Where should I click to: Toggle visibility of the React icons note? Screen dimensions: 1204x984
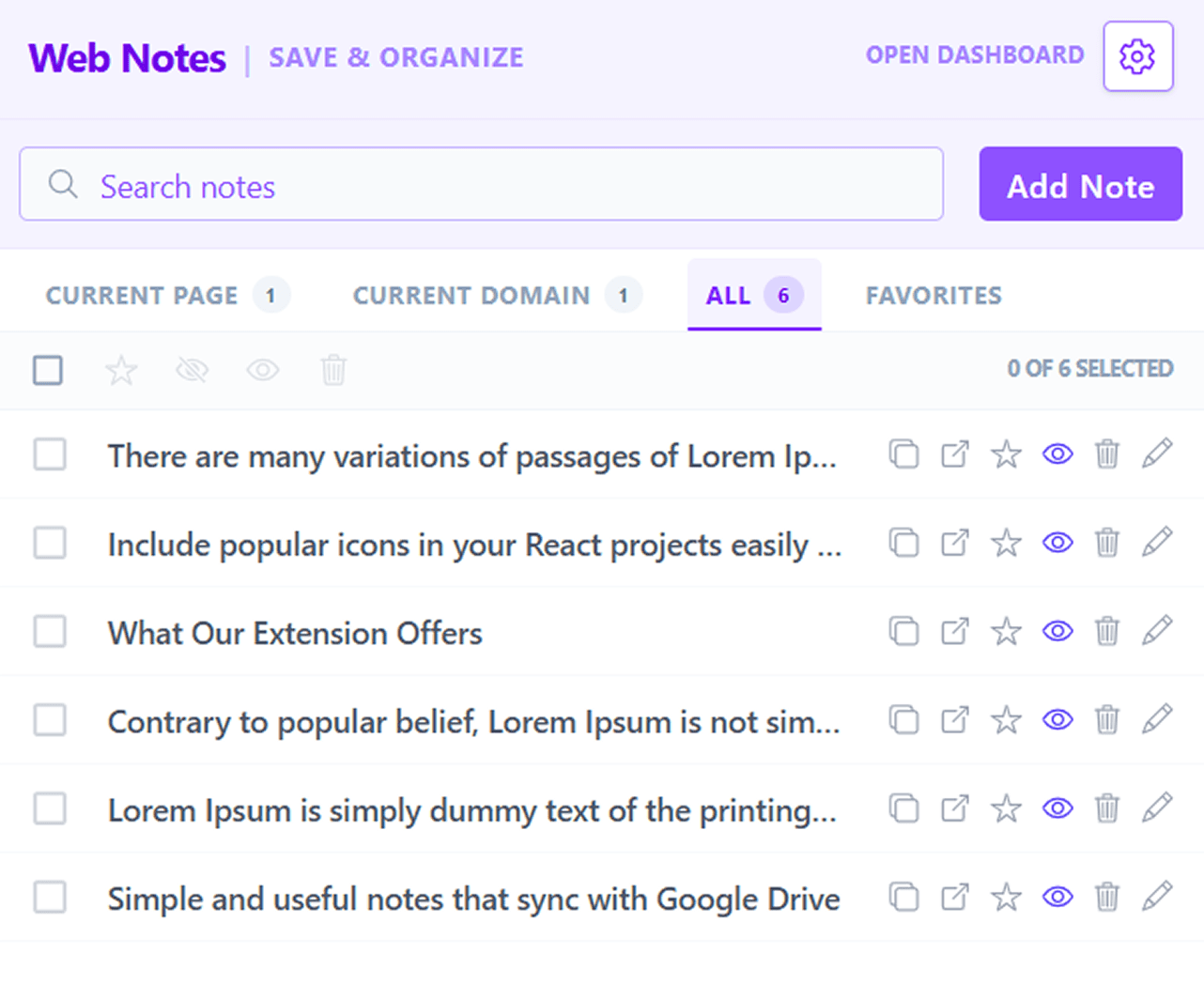coord(1057,543)
